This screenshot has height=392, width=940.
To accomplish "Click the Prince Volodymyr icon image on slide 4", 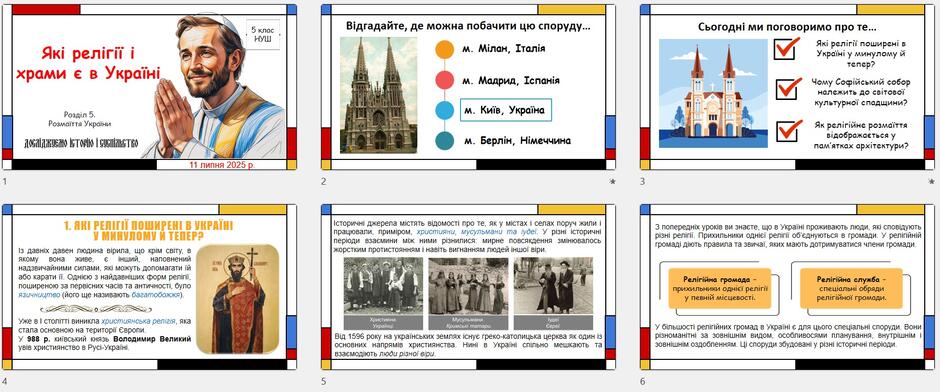I will (x=237, y=298).
